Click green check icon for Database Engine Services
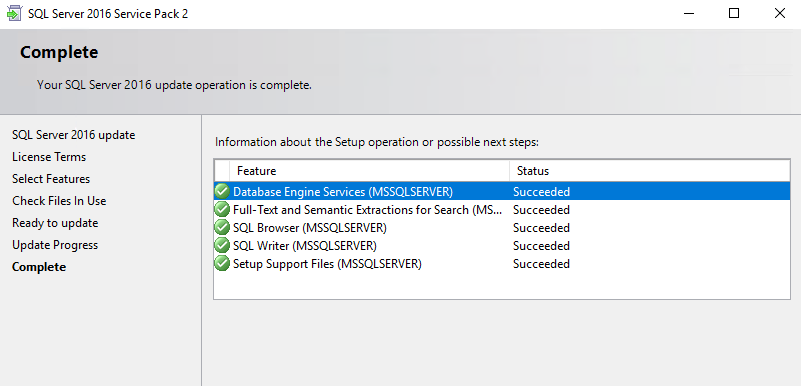801x386 pixels. click(222, 191)
